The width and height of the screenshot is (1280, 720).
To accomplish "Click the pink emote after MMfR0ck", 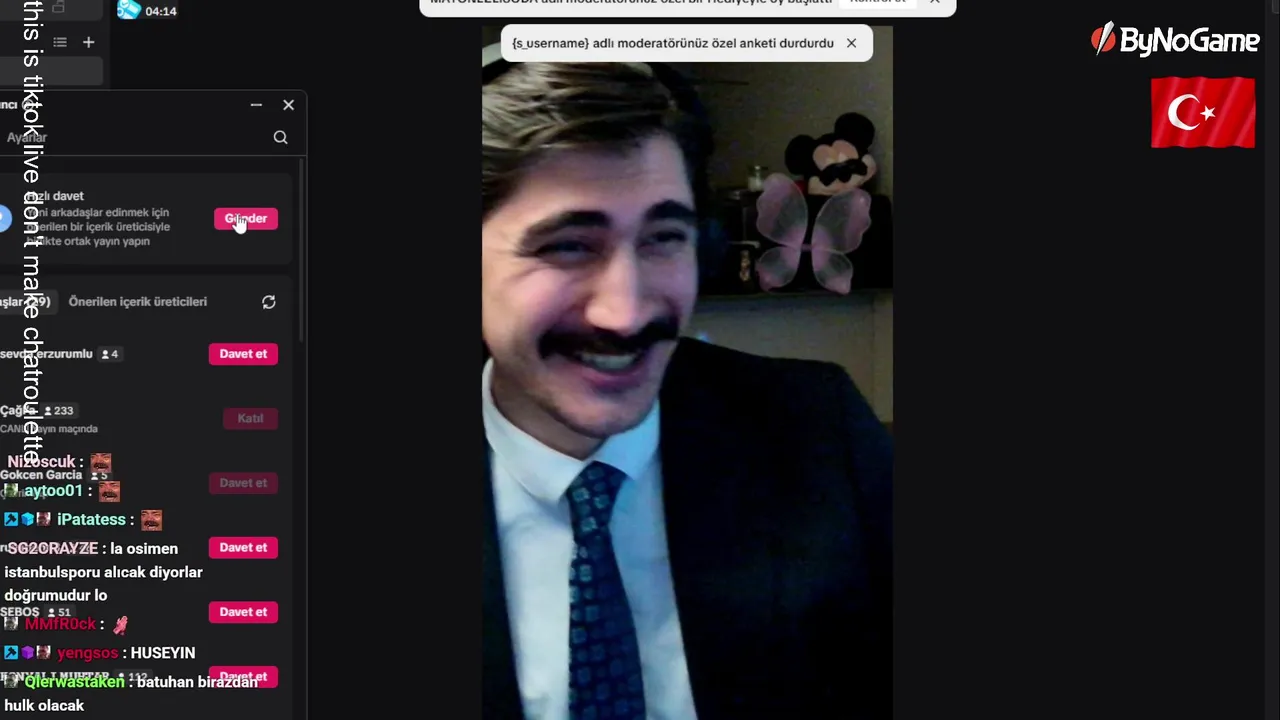I will (120, 625).
